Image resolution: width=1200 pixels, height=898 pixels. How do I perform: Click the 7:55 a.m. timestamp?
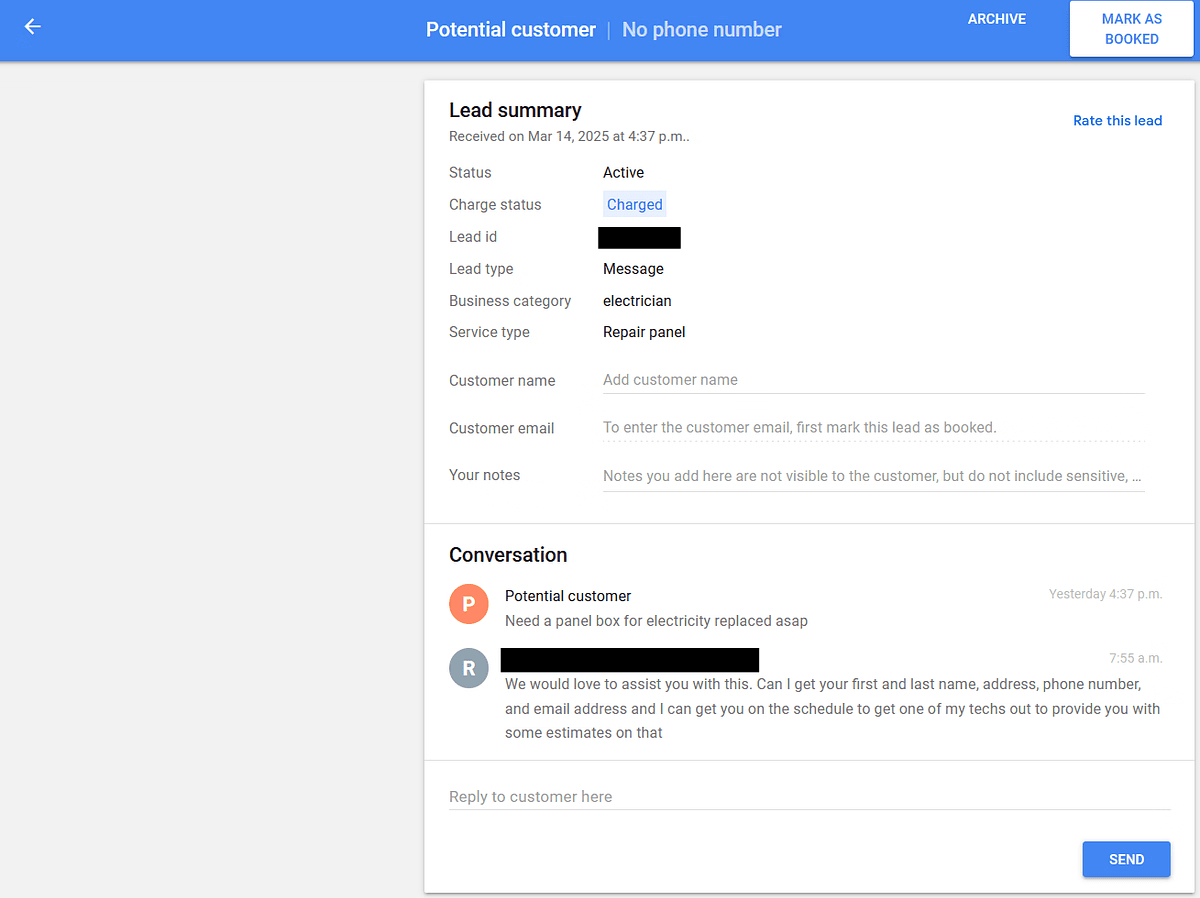pos(1136,659)
